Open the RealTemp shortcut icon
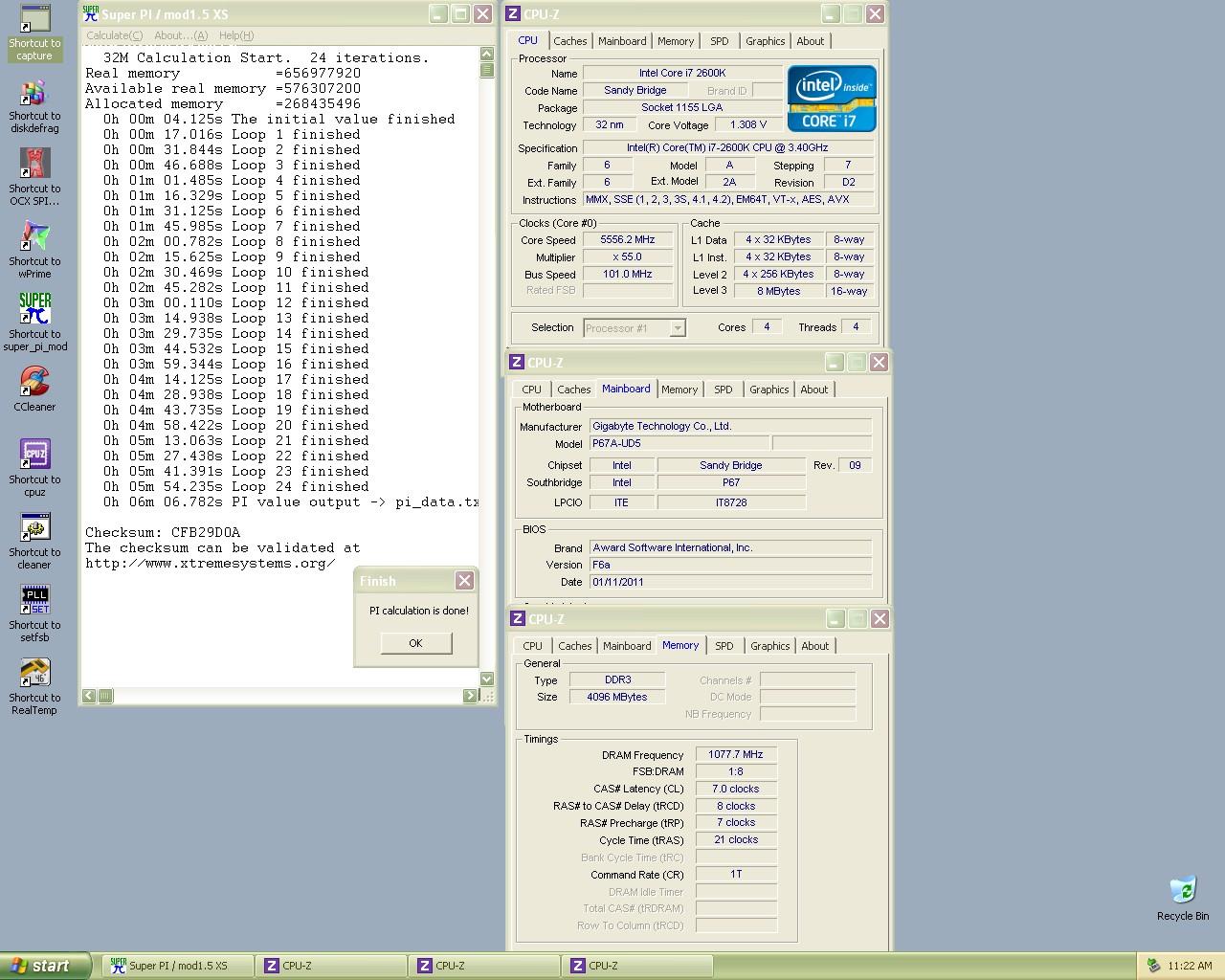Viewport: 1225px width, 980px height. [x=34, y=687]
